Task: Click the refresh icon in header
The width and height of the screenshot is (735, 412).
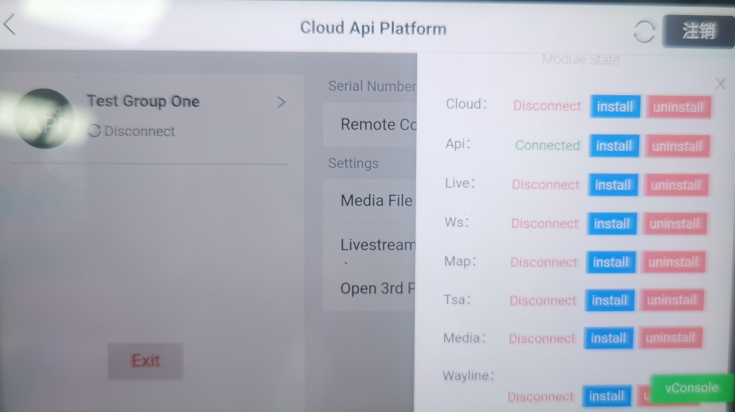Action: pos(644,32)
